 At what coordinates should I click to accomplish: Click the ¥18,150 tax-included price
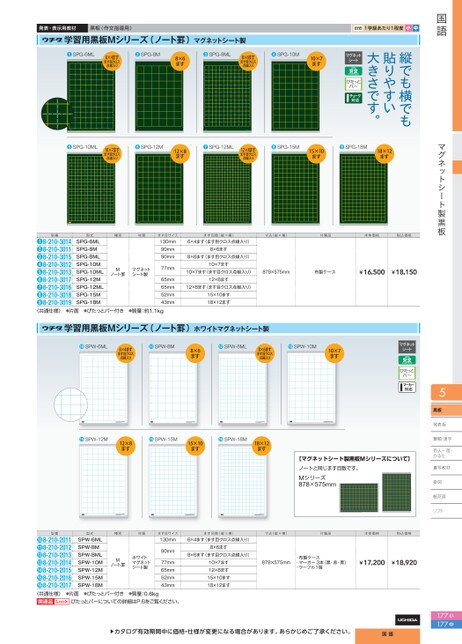[x=404, y=272]
